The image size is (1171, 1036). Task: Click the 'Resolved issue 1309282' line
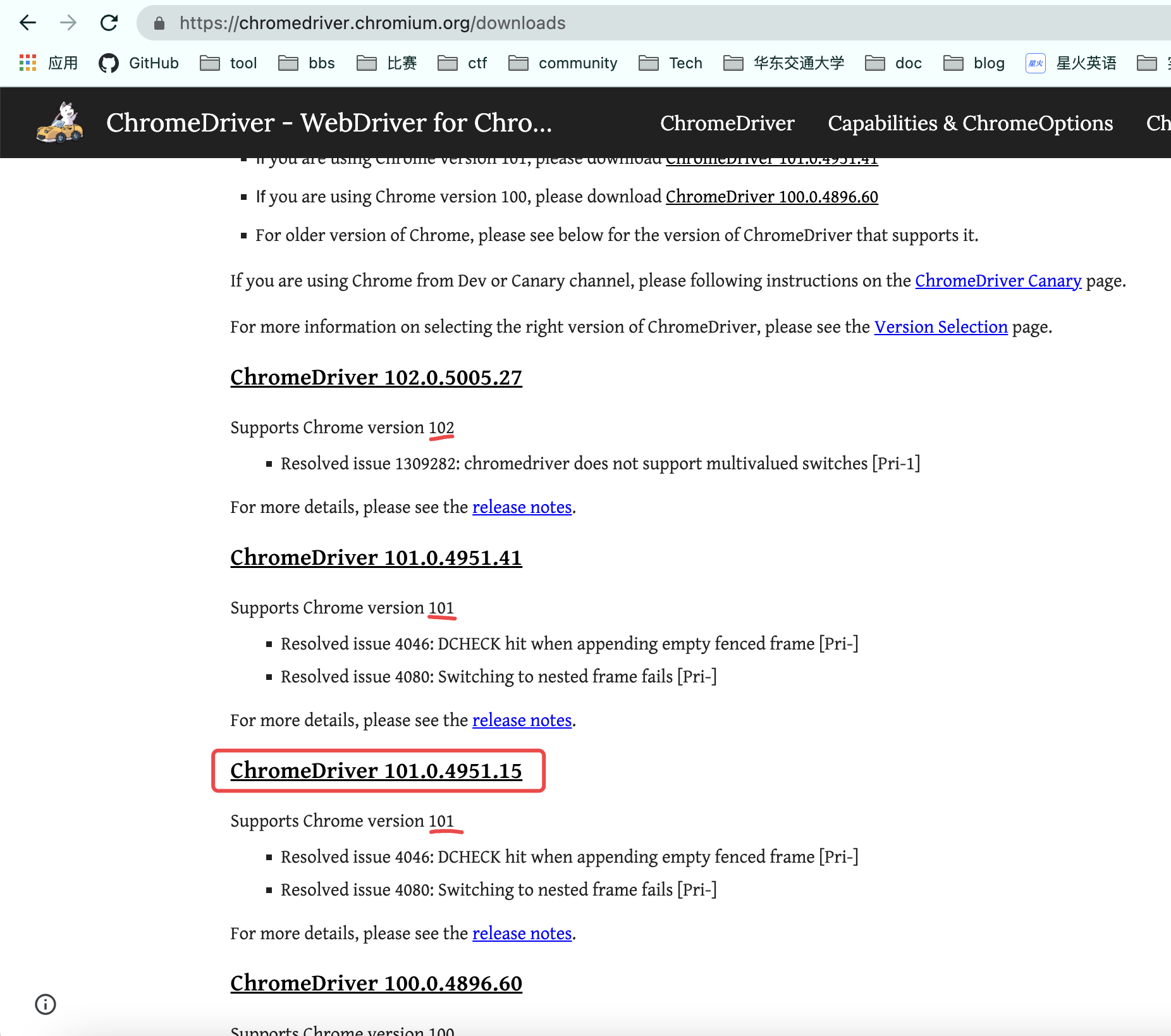point(600,464)
